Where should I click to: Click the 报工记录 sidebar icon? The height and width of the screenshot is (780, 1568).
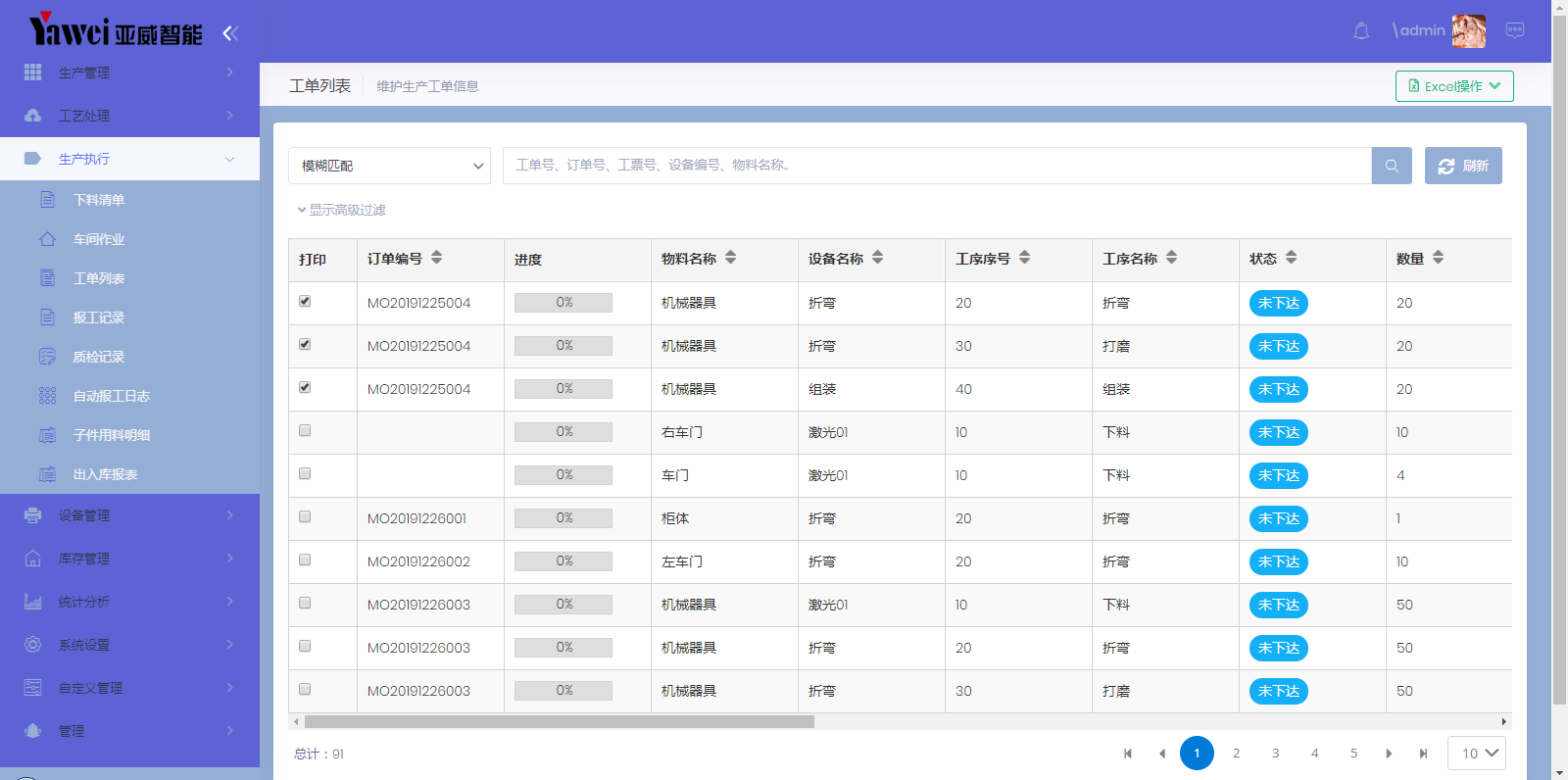[x=47, y=317]
